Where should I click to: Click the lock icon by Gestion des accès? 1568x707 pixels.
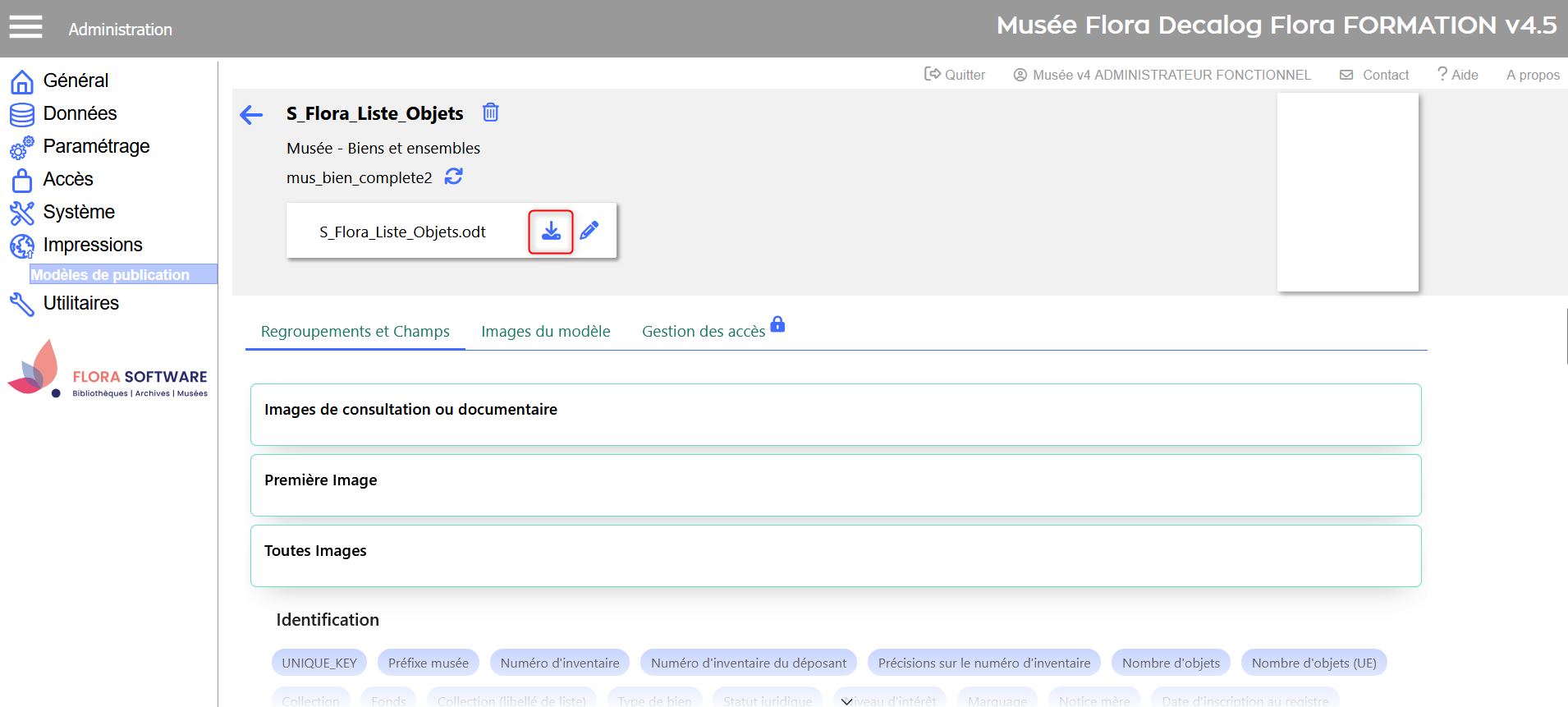pos(777,324)
